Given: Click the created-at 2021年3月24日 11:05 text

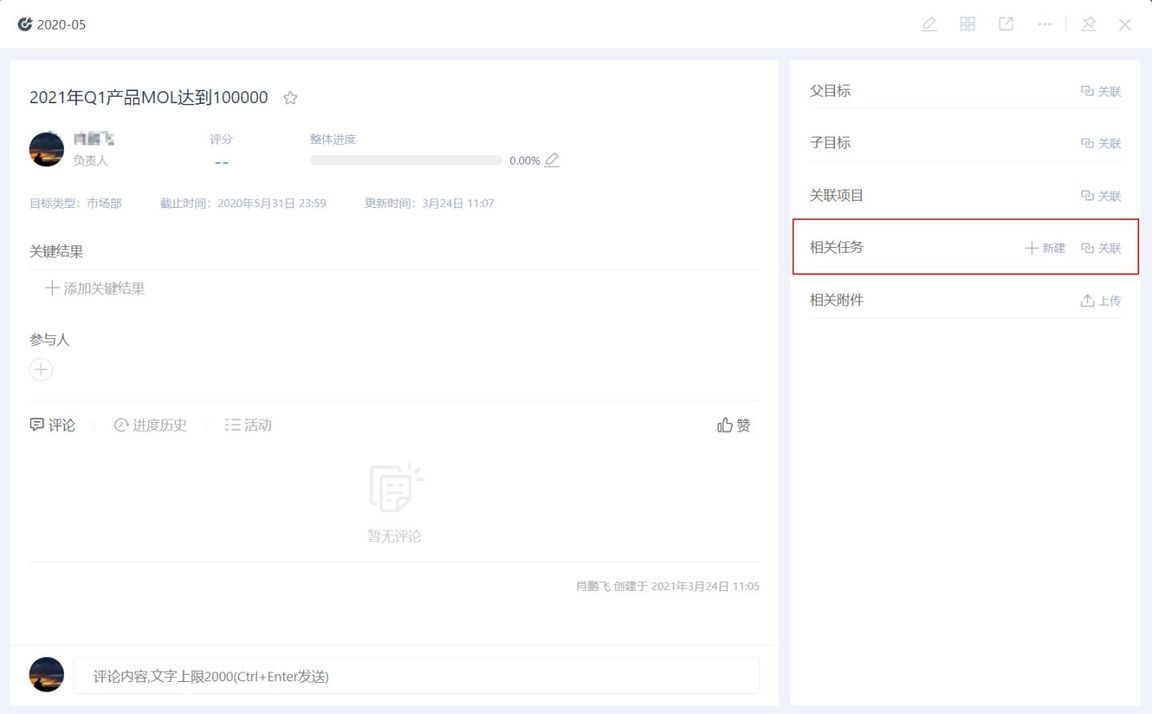Looking at the screenshot, I should [705, 586].
